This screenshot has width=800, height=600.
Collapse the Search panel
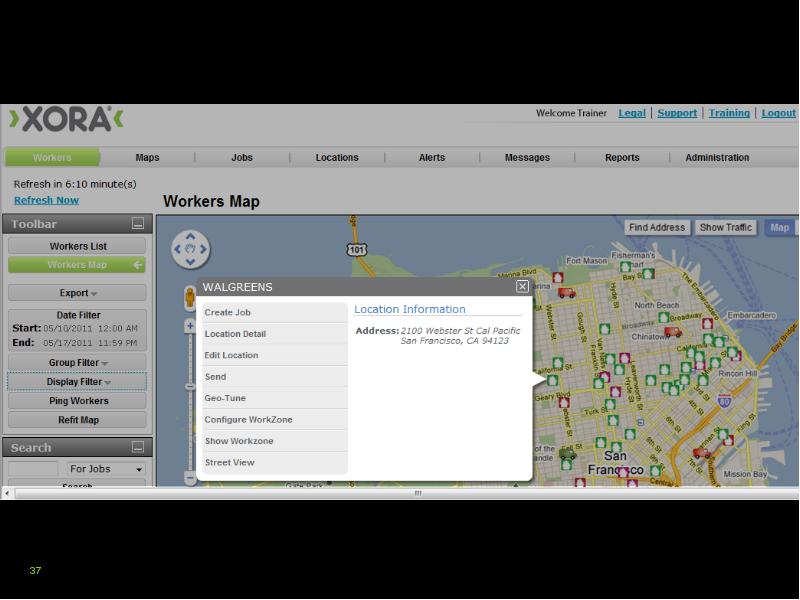coord(138,447)
